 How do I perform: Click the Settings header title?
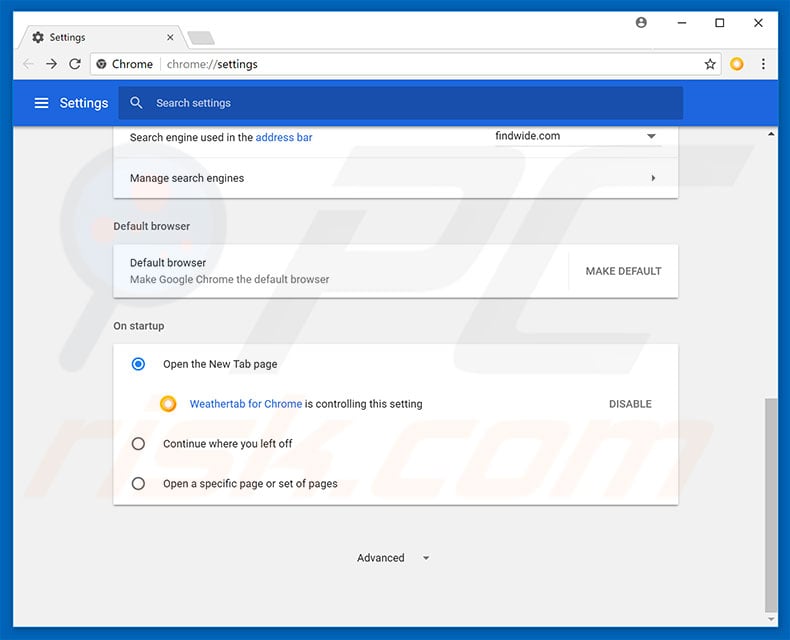pos(84,103)
